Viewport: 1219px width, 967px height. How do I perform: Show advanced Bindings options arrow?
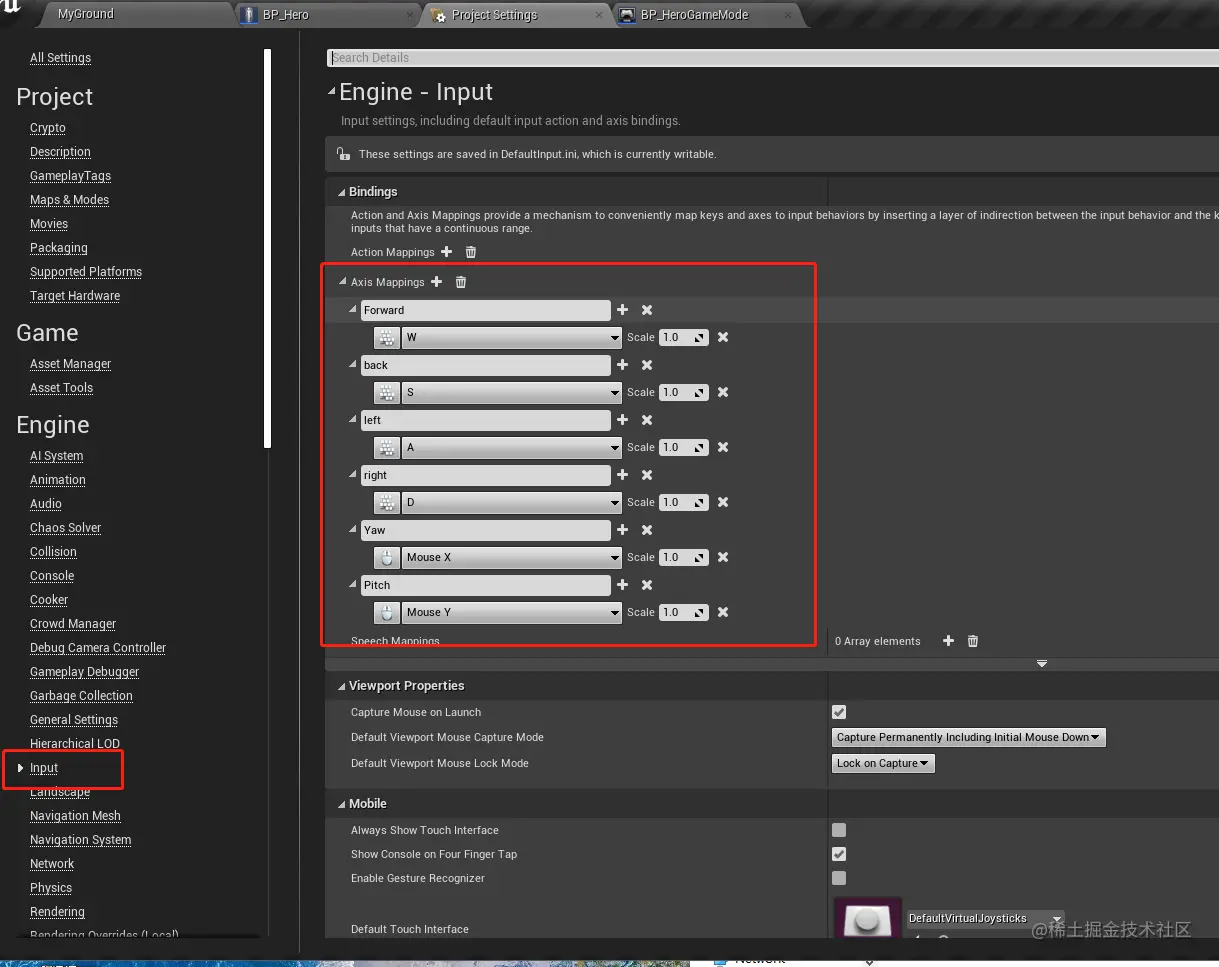coord(1042,664)
